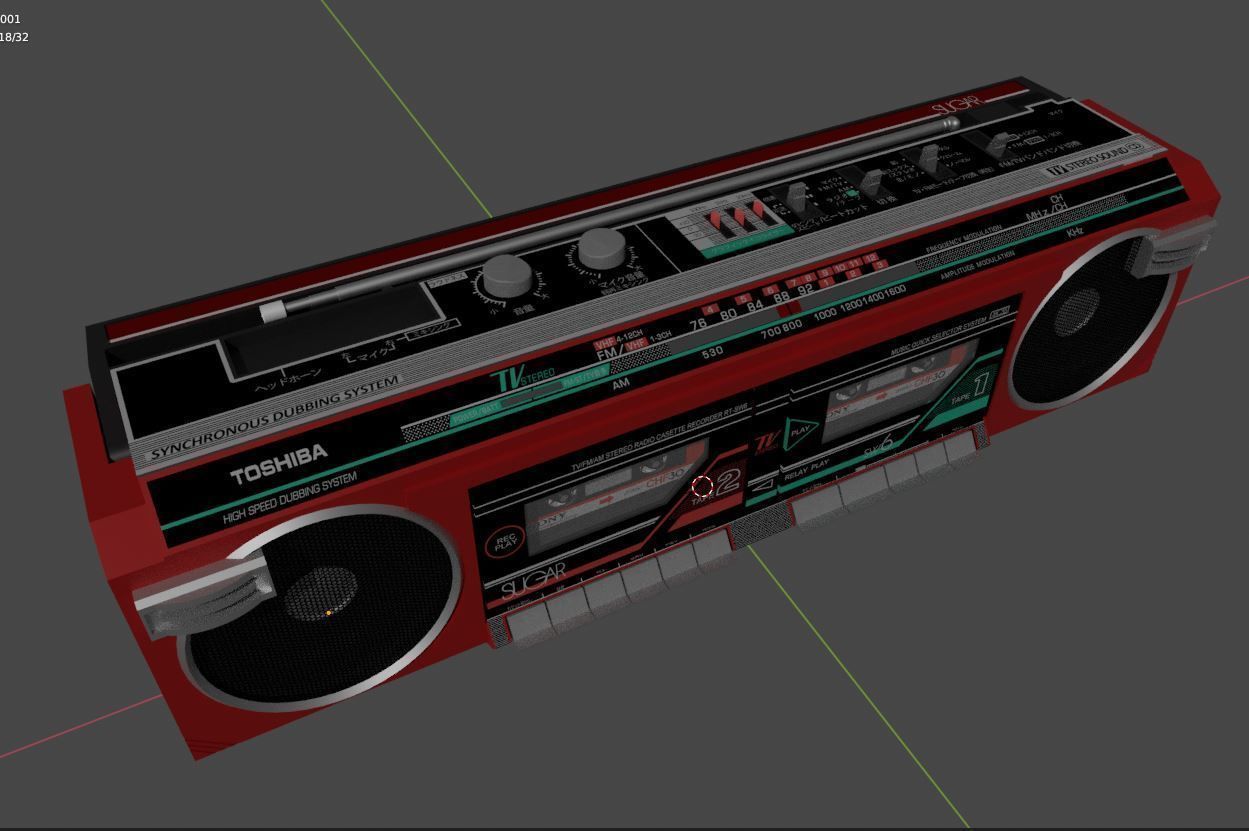Click the 3D cursor crosshair circle

(x=703, y=488)
